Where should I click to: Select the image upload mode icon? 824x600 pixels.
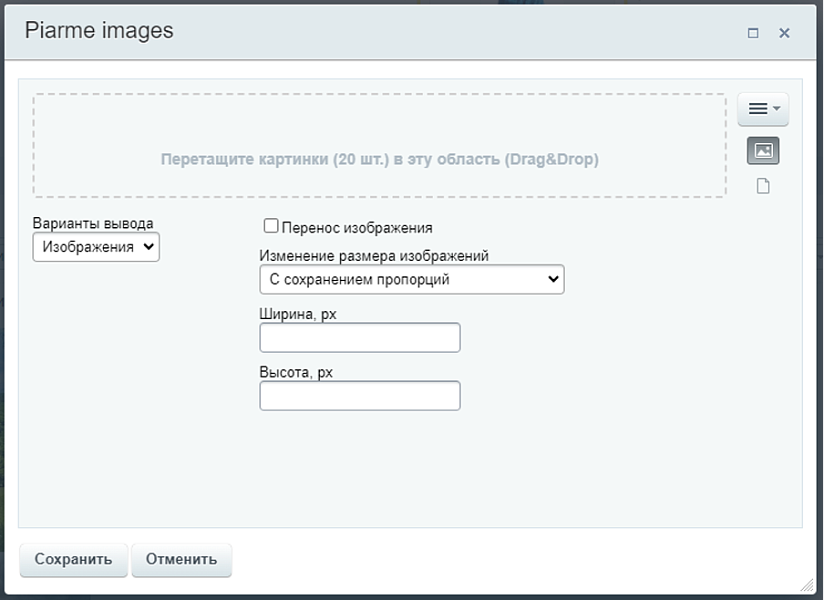point(763,151)
